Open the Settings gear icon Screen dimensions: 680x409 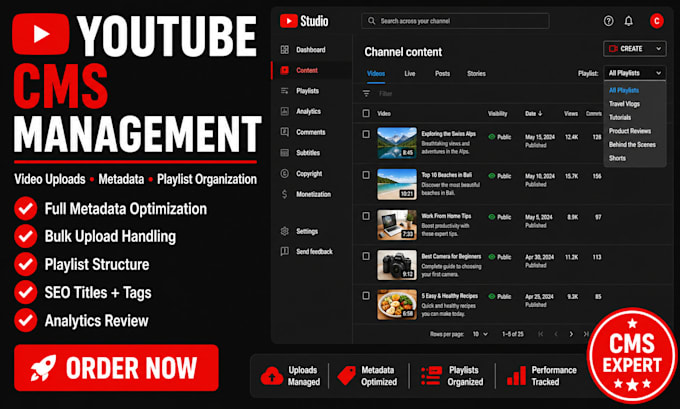(284, 231)
